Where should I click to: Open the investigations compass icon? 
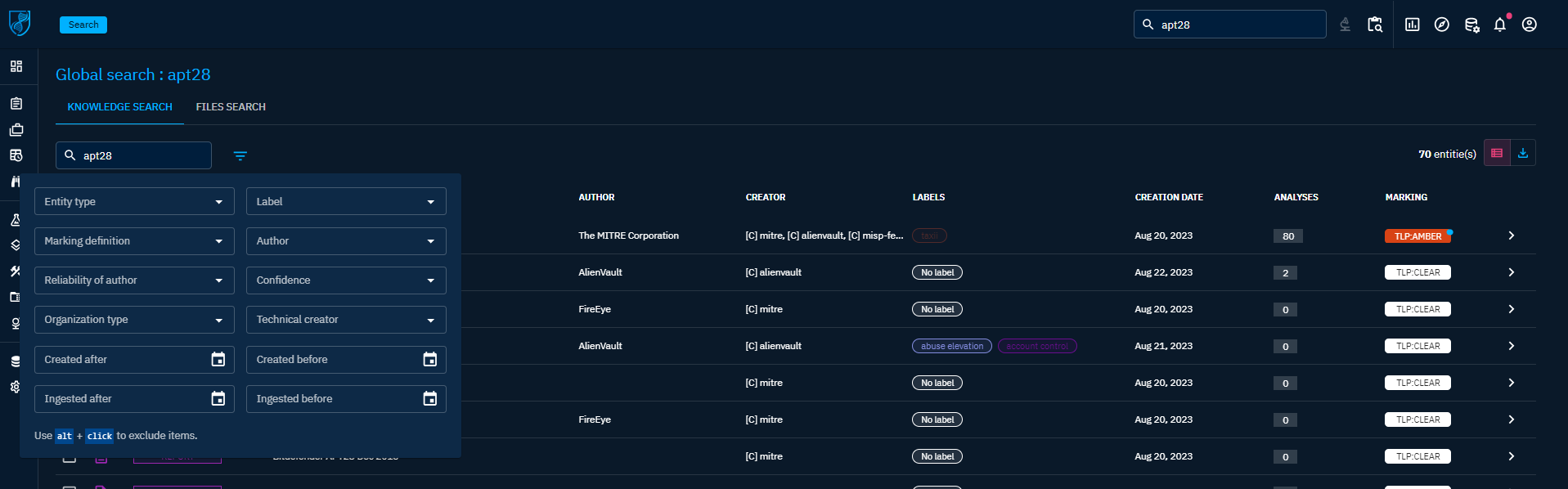click(x=1441, y=25)
